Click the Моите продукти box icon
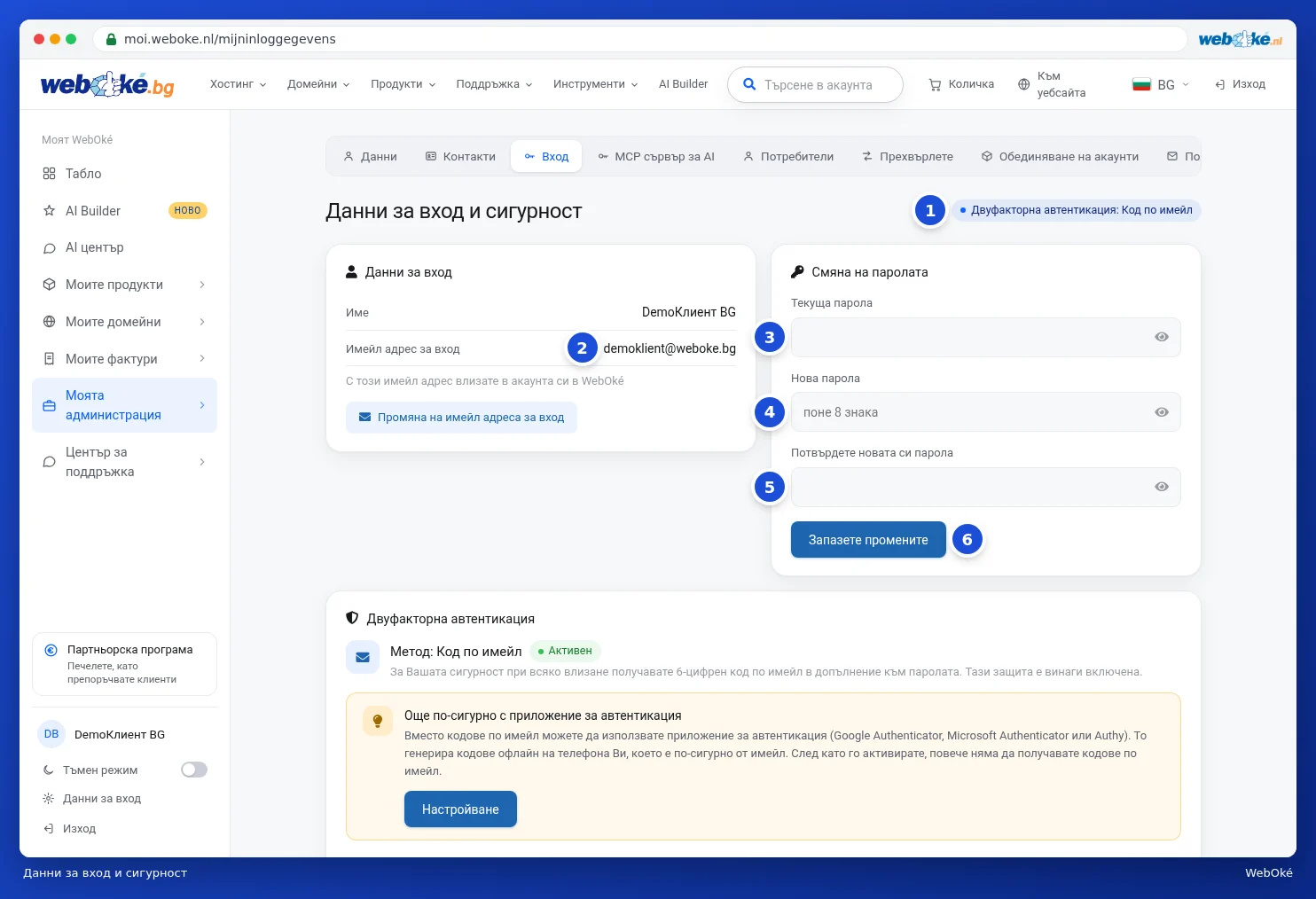 tap(50, 285)
